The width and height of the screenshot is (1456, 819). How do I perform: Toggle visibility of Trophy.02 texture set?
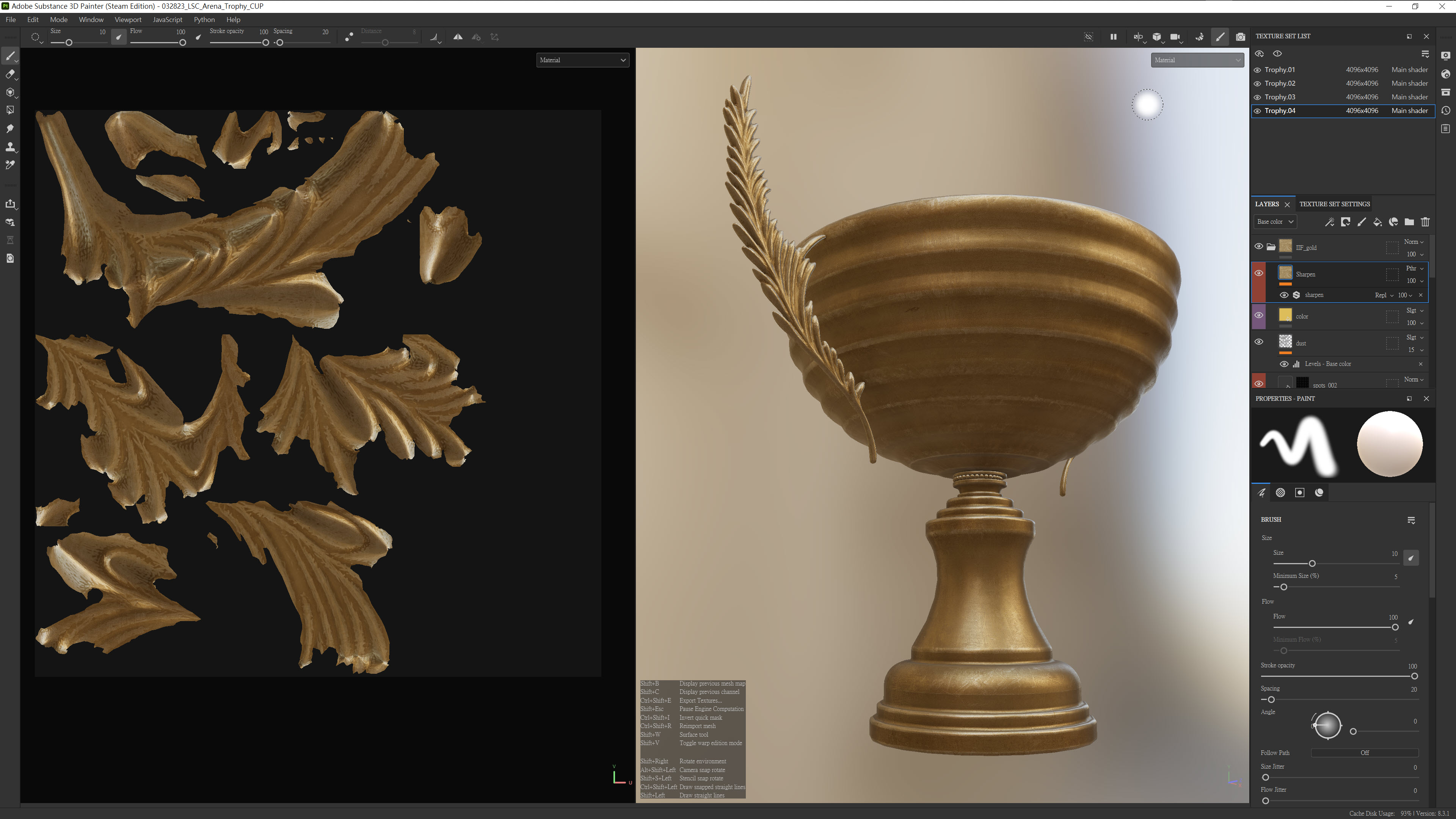click(x=1257, y=84)
